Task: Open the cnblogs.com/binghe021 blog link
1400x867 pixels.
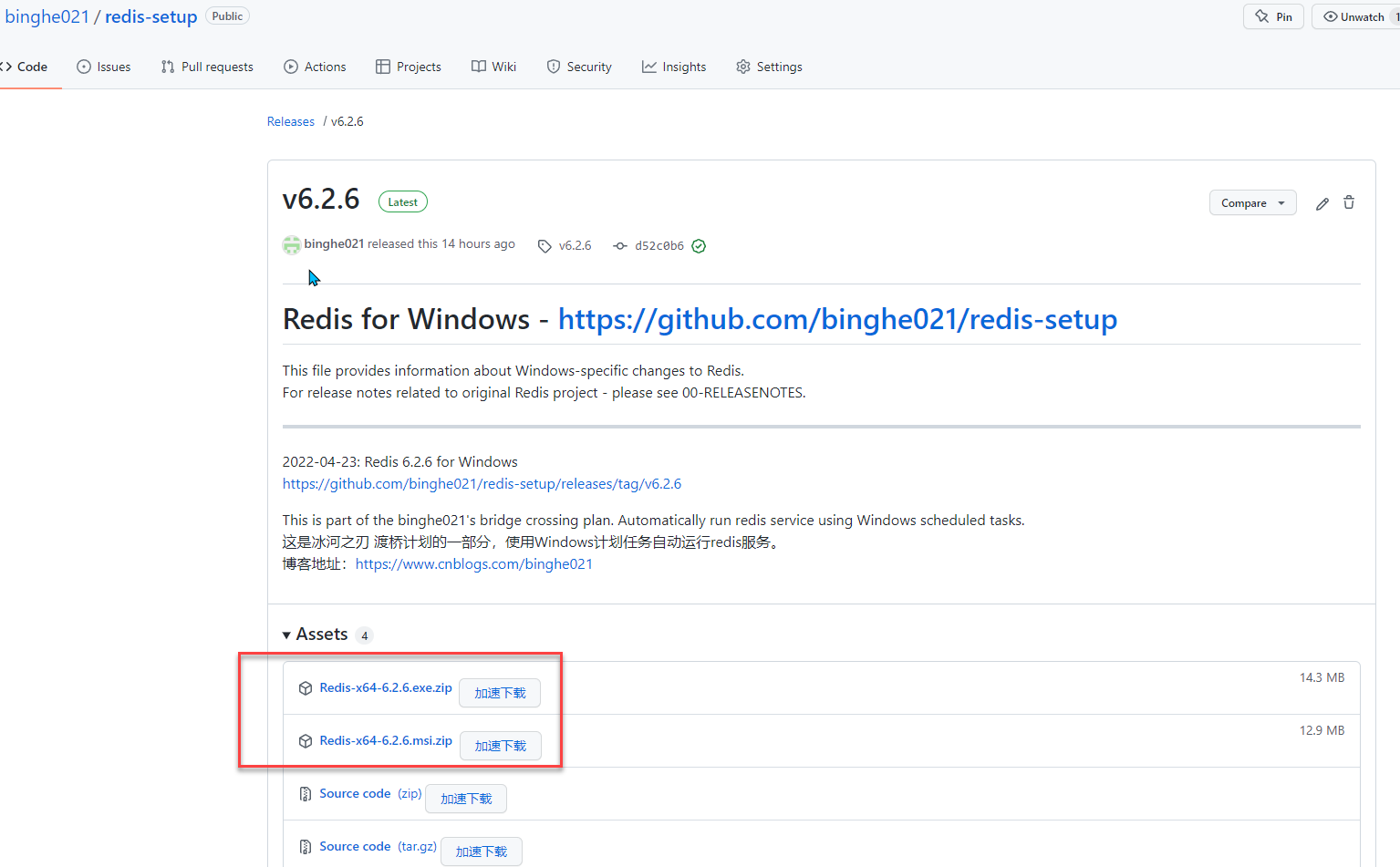Action: [473, 564]
